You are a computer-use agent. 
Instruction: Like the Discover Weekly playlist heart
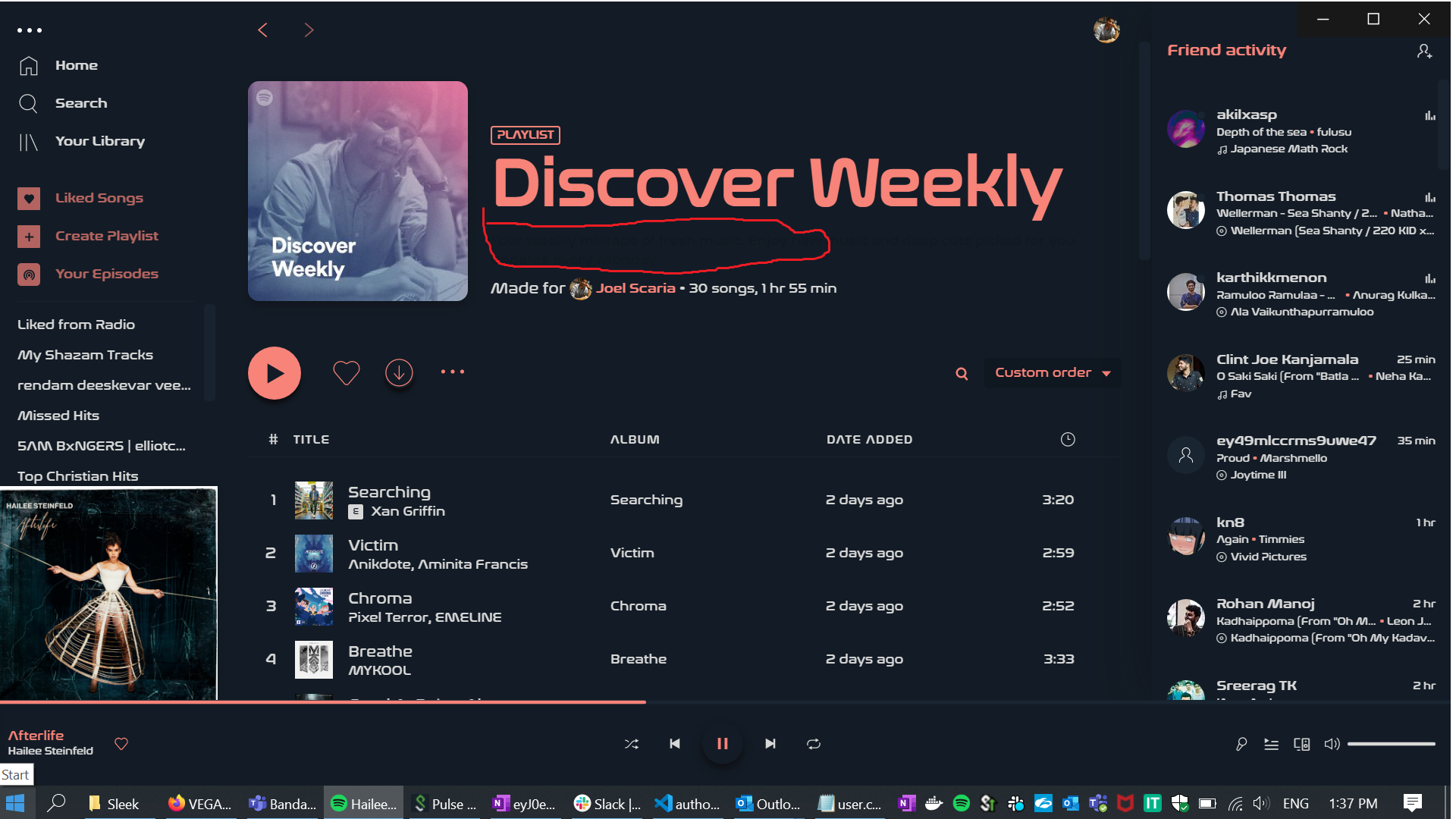[346, 372]
